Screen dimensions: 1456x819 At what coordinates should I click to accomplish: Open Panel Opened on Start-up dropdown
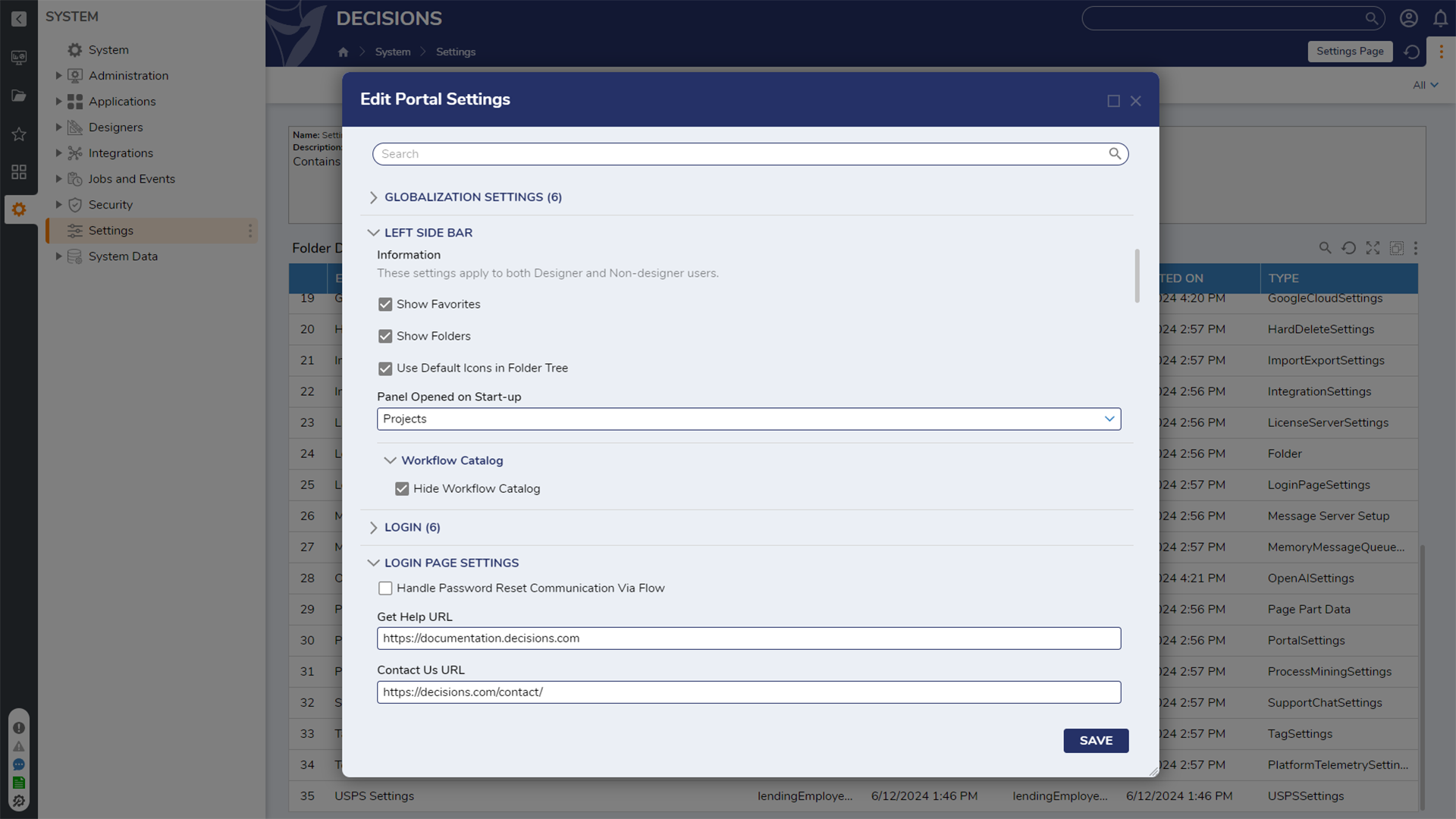pos(1109,419)
